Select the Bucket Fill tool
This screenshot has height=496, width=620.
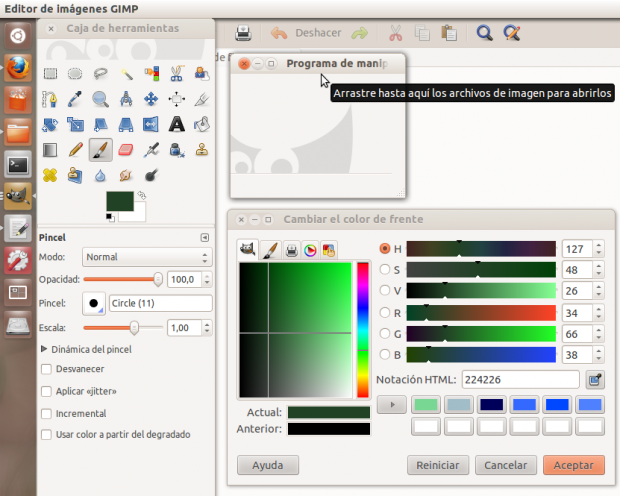pos(202,125)
